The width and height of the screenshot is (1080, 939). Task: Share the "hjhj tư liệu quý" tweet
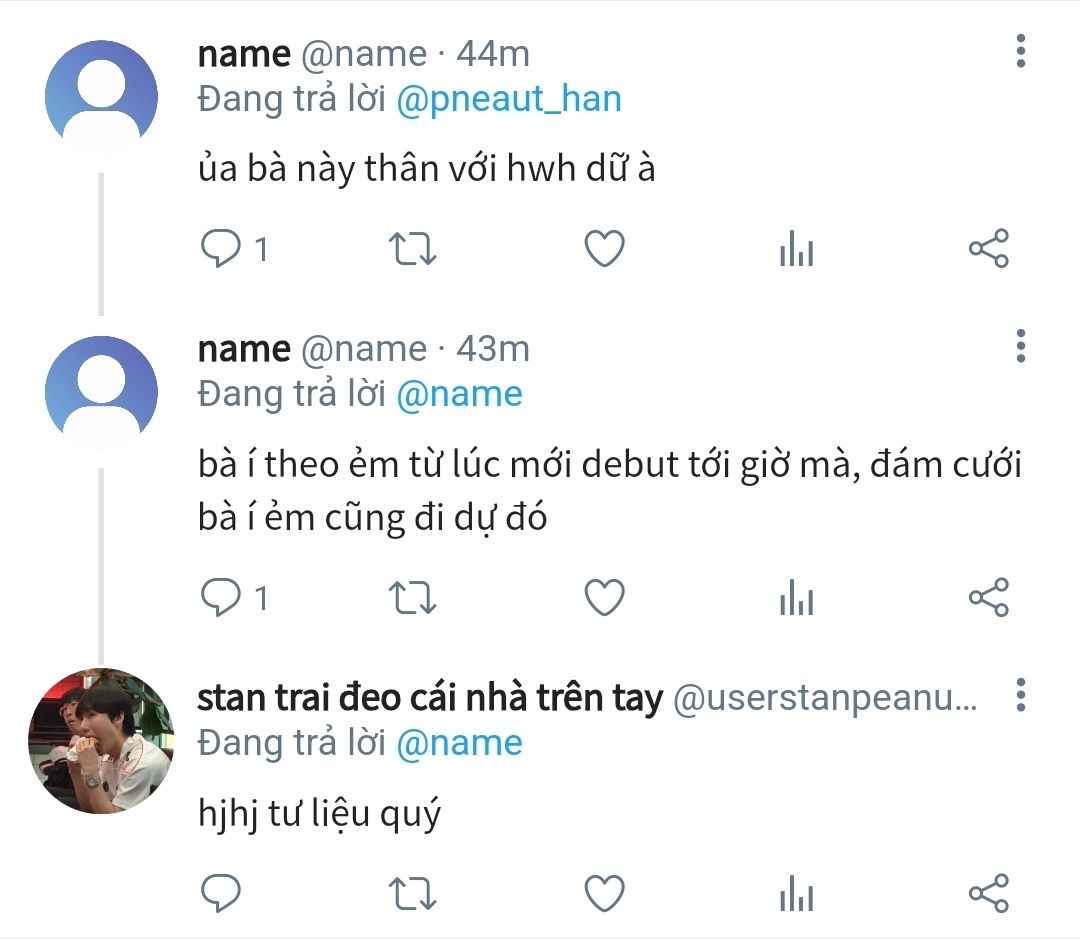click(989, 892)
